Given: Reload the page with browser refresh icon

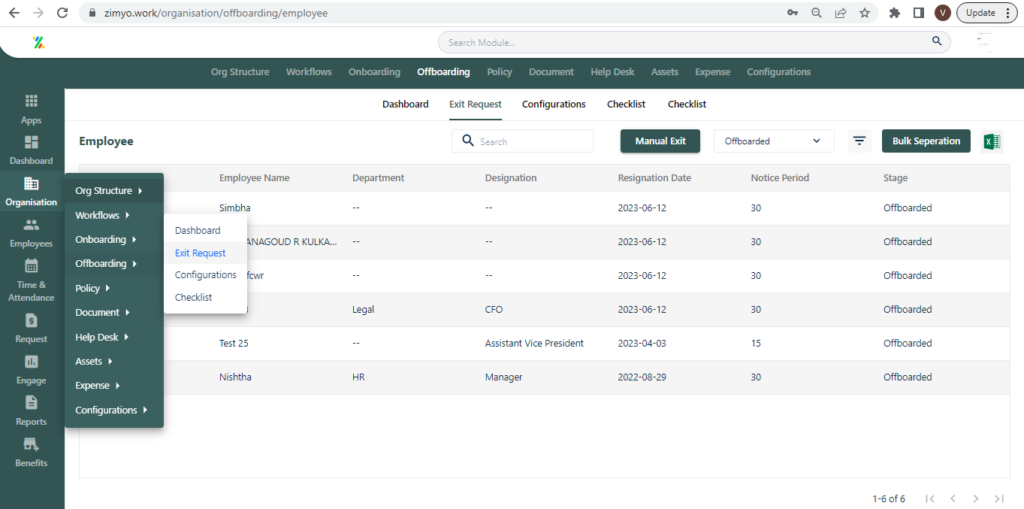Looking at the screenshot, I should pos(63,12).
